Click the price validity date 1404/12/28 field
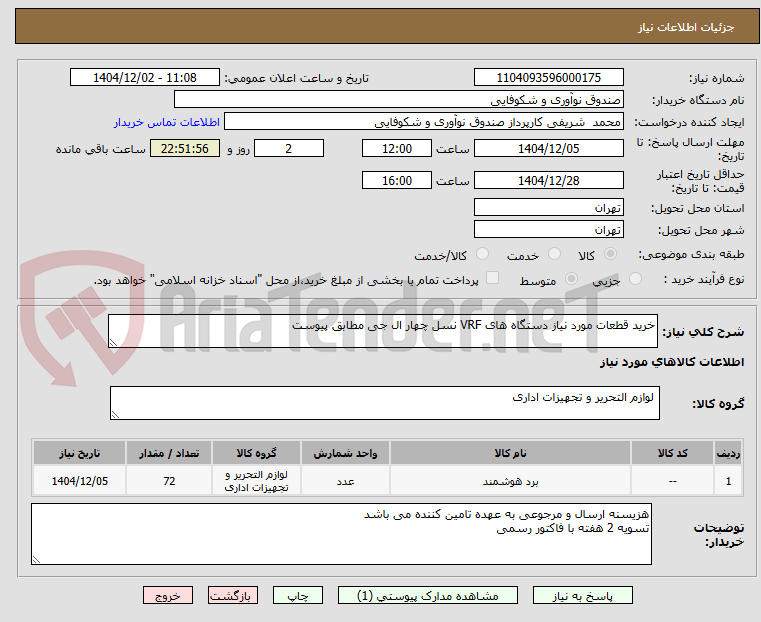 coord(548,180)
